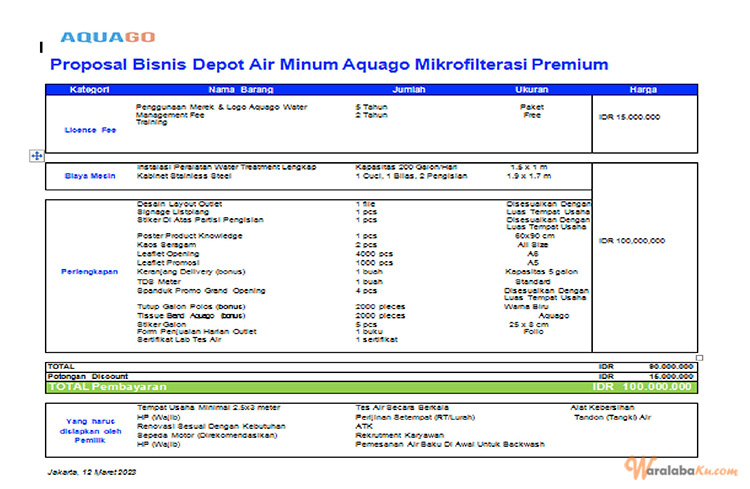The image size is (750, 489).
Task: Click 'Kapasitas 200 Galon/Hari'
Action: point(406,167)
